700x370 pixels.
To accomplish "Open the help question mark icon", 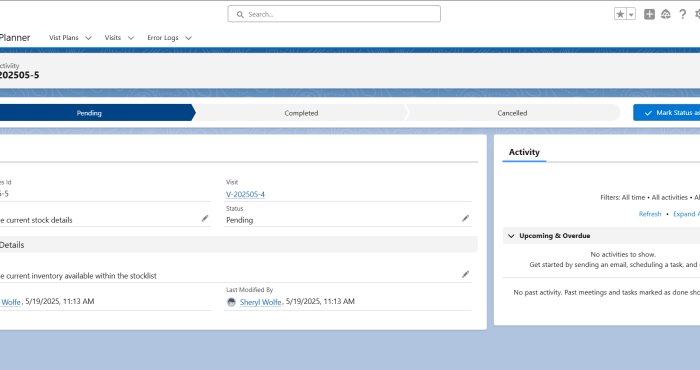I will [x=682, y=14].
